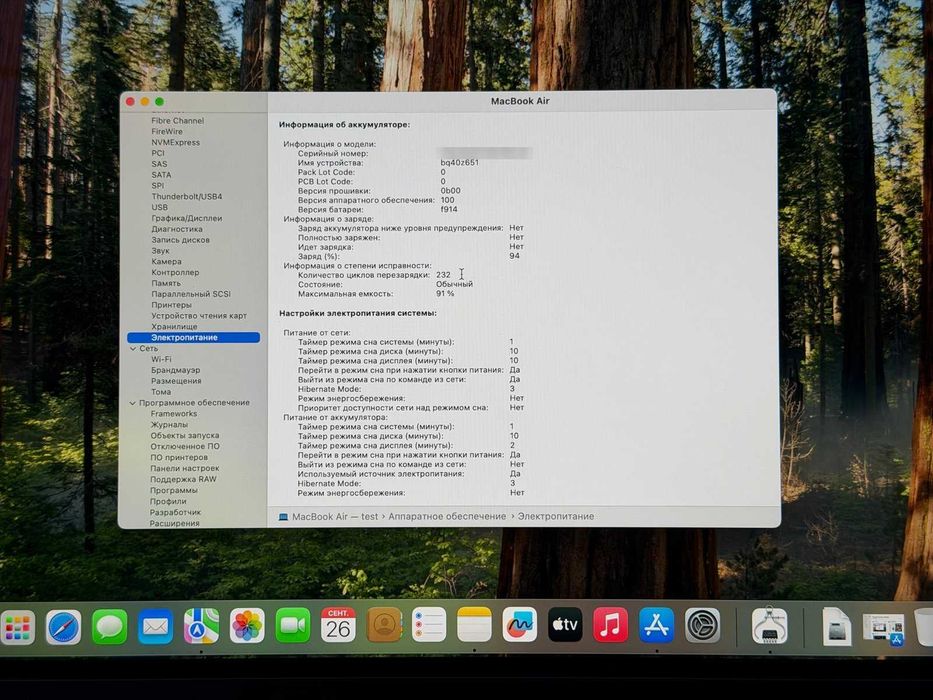Select Параллельный SCSI in the sidebar

pos(190,294)
